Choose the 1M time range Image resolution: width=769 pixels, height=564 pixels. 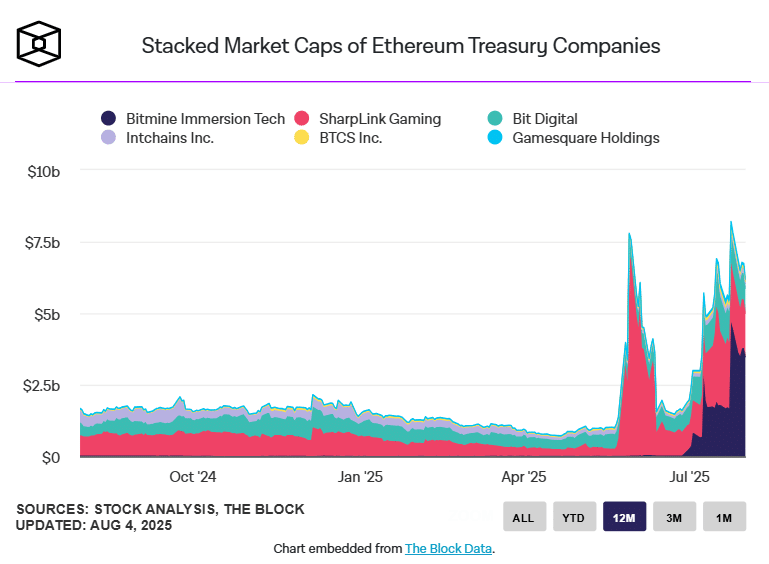[725, 517]
